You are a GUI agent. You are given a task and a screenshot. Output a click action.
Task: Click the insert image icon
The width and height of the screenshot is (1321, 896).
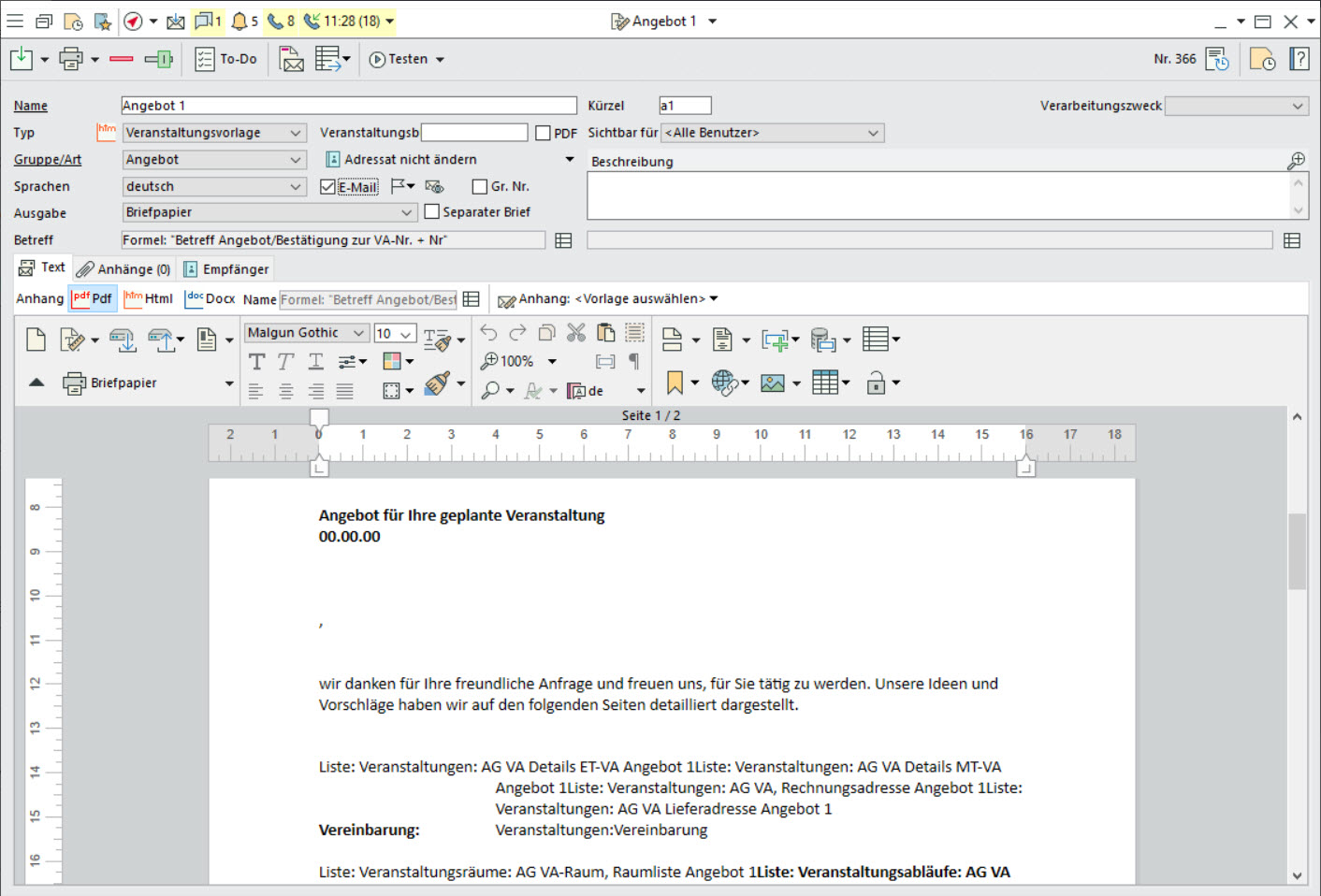pyautogui.click(x=773, y=383)
